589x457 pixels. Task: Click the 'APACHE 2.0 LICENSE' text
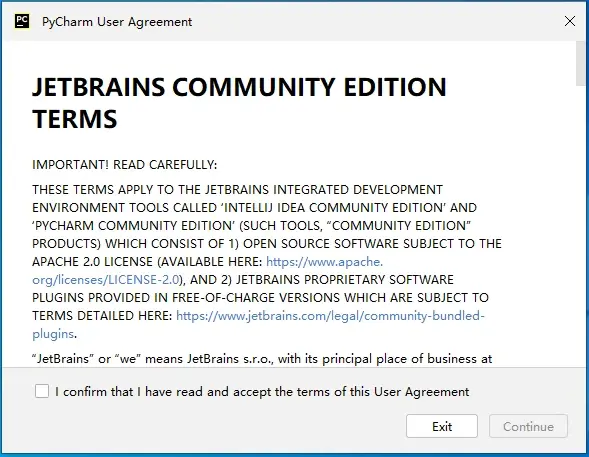[92, 262]
